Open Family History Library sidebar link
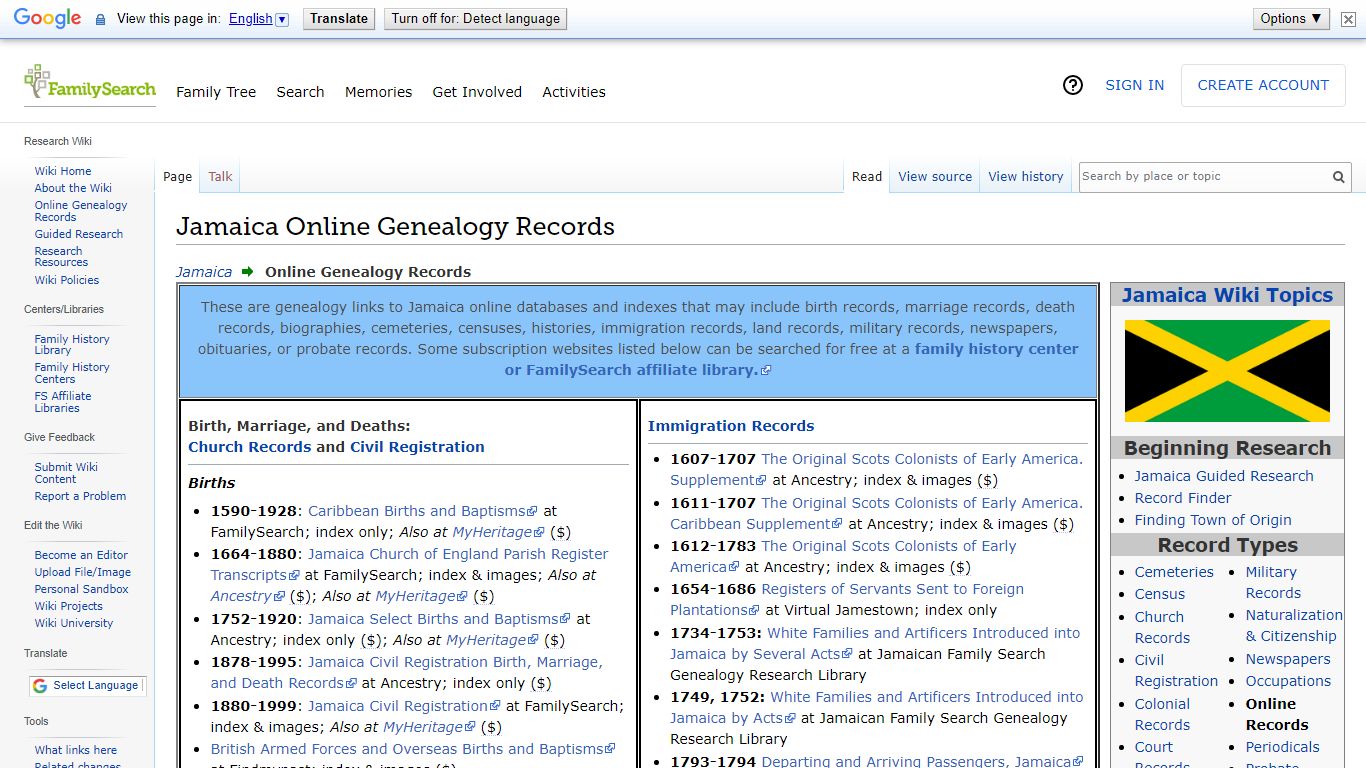The width and height of the screenshot is (1366, 768). click(x=72, y=345)
